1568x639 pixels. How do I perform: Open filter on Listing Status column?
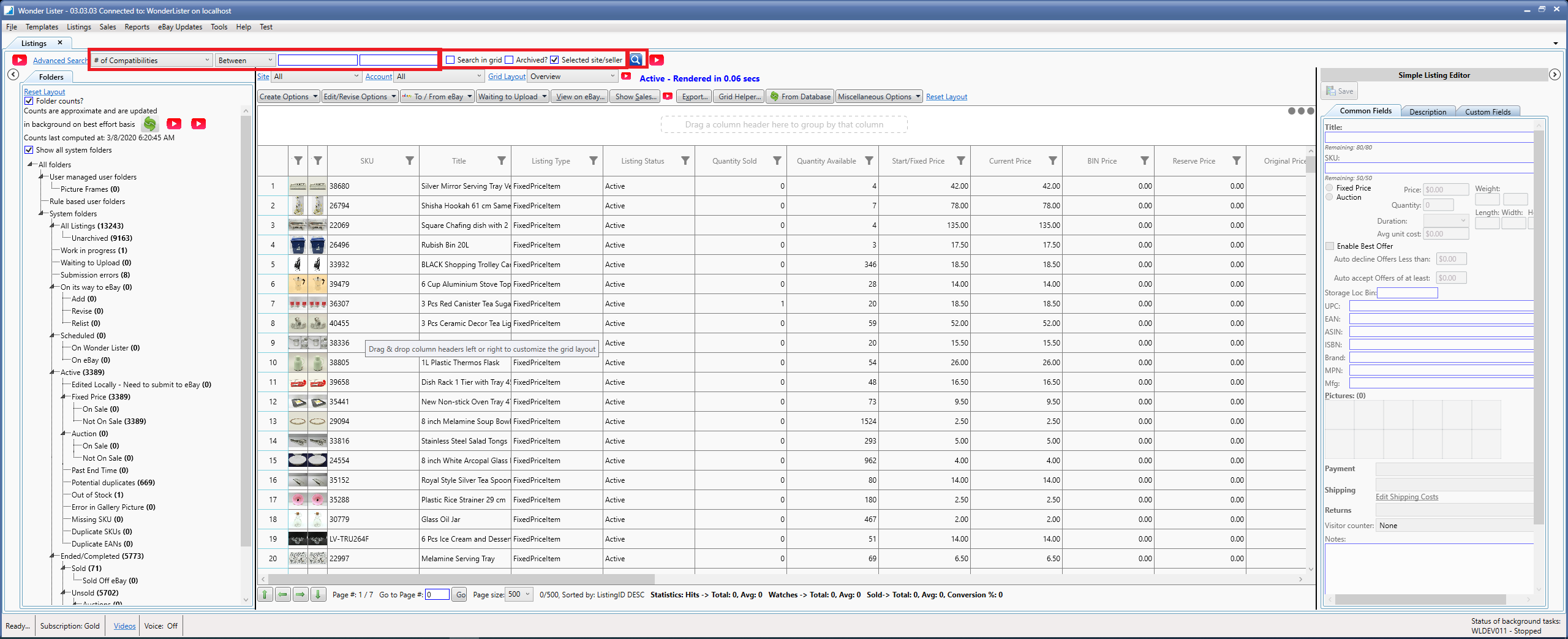[x=685, y=161]
